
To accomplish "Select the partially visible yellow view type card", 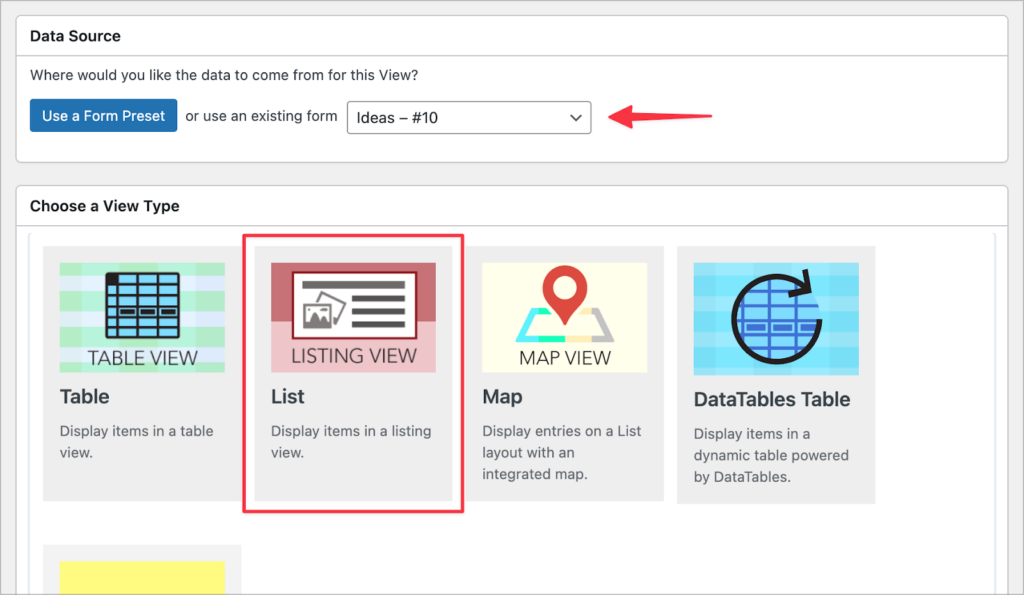I will pos(142,570).
